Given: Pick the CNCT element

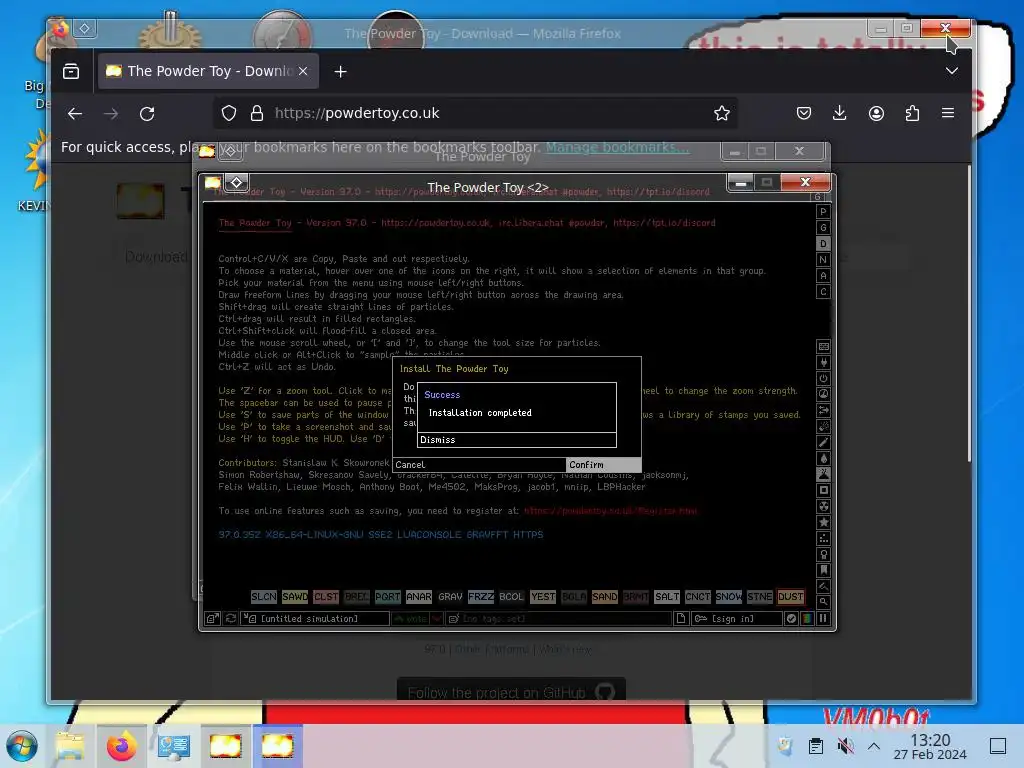Looking at the screenshot, I should click(697, 597).
